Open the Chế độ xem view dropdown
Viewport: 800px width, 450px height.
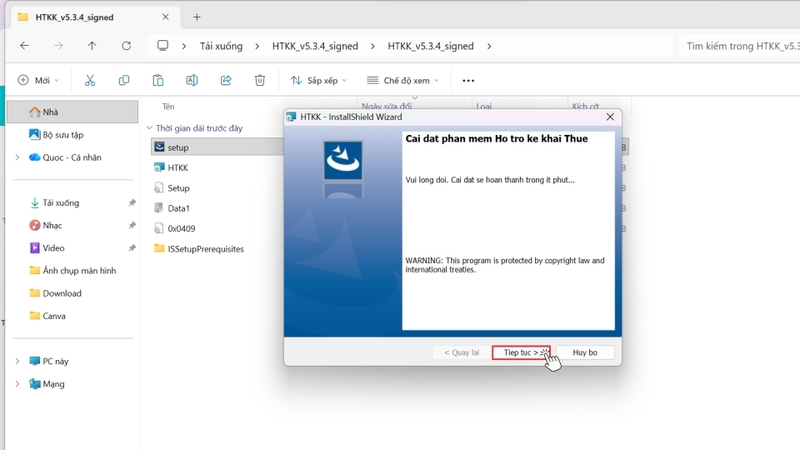[x=403, y=80]
